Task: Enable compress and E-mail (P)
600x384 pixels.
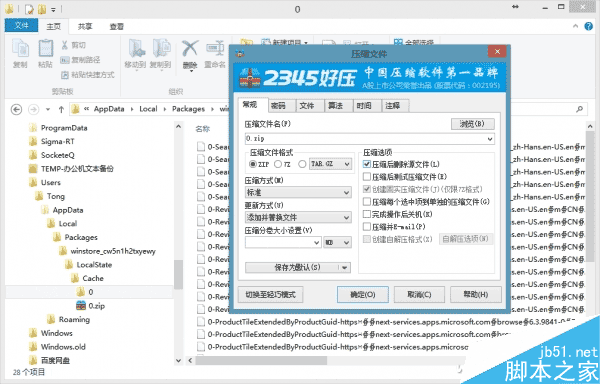Action: click(367, 227)
